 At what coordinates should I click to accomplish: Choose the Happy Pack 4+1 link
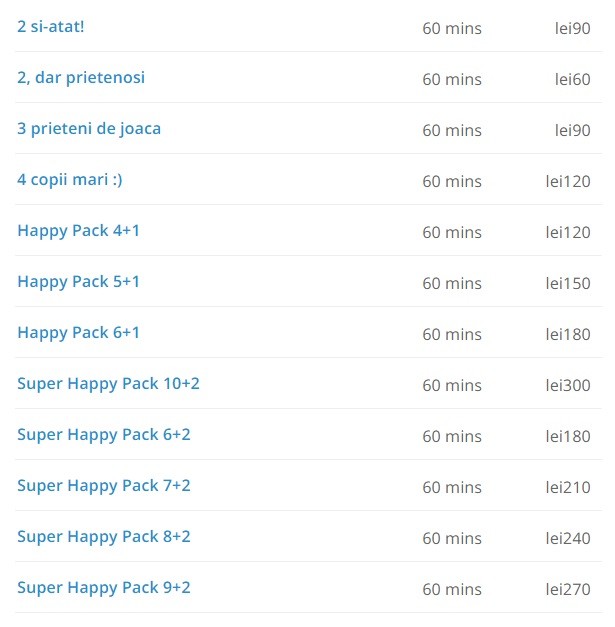coord(78,231)
